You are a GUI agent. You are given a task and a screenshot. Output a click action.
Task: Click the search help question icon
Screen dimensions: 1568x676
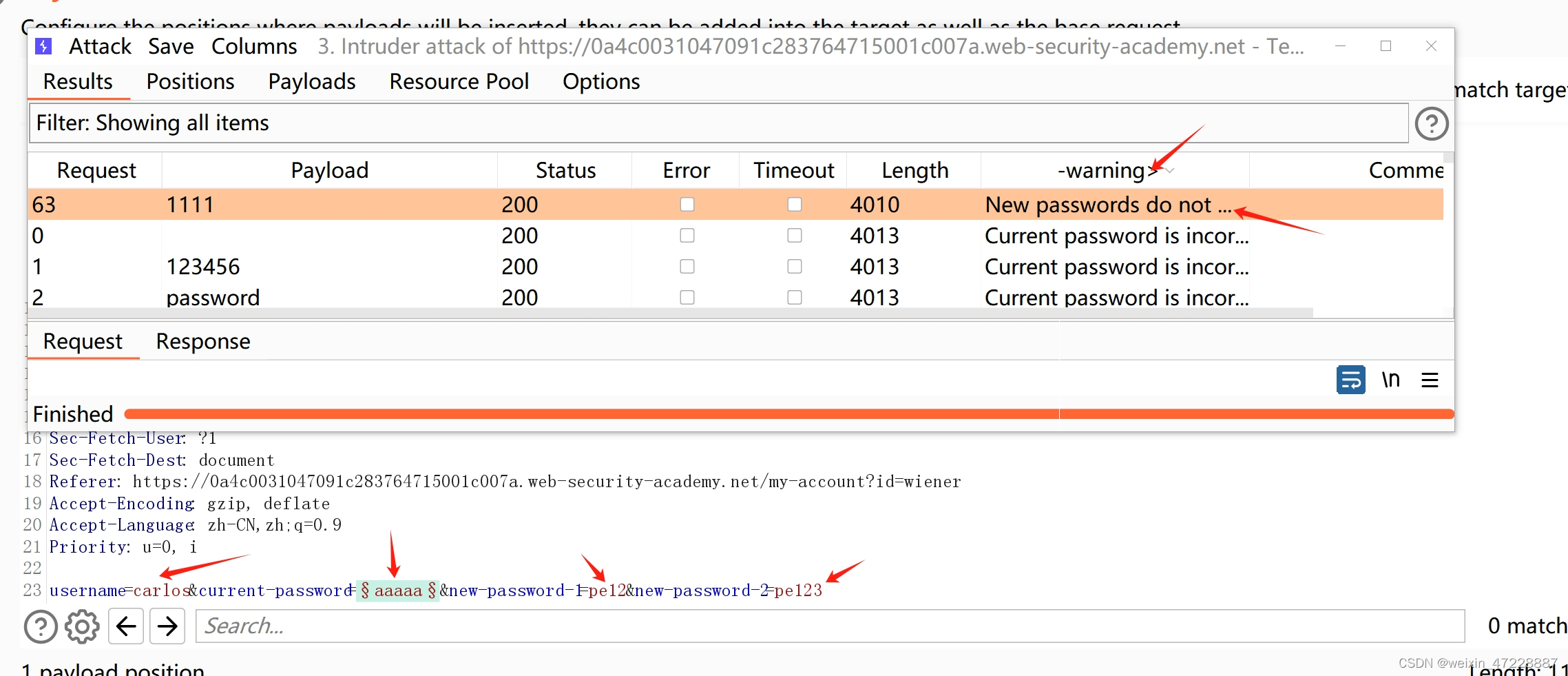click(41, 626)
